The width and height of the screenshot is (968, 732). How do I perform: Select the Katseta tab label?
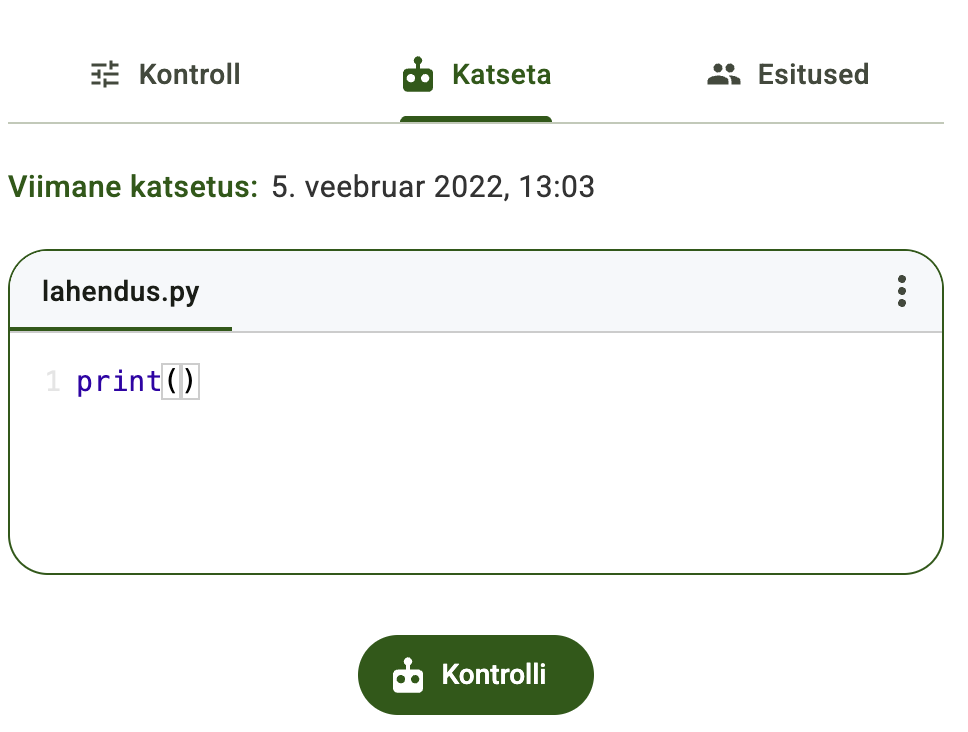tap(501, 75)
